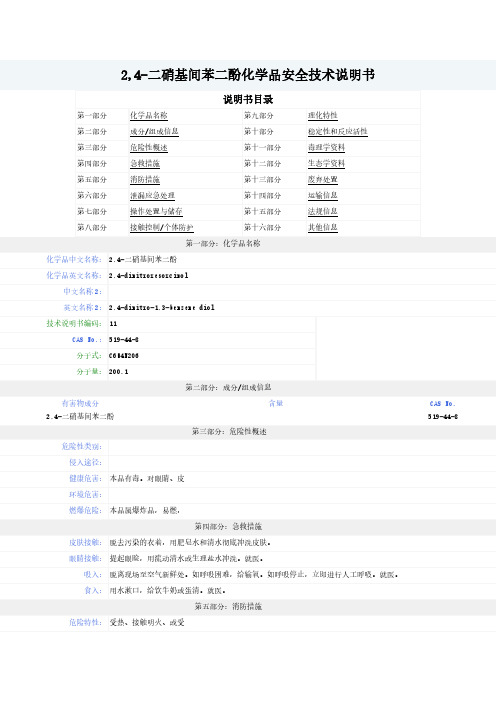
Task: Open the 消防措施 contents link
Action: click(145, 180)
